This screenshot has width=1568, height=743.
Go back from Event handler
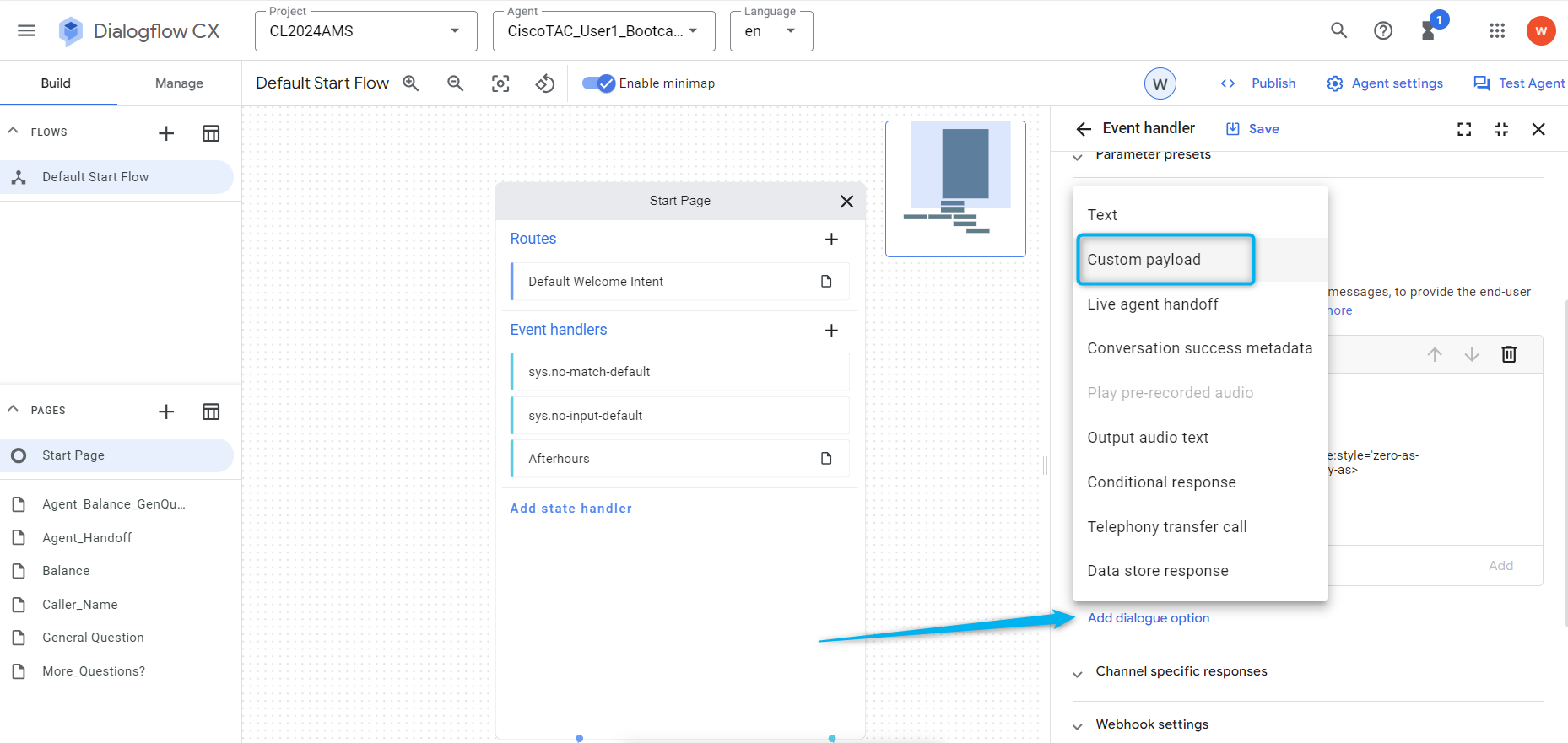coord(1084,129)
